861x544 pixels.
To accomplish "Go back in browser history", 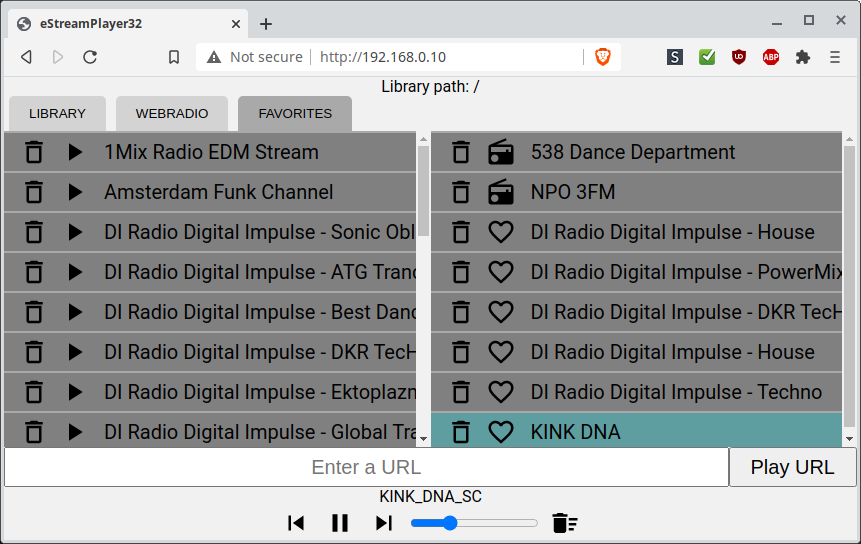I will tap(26, 57).
